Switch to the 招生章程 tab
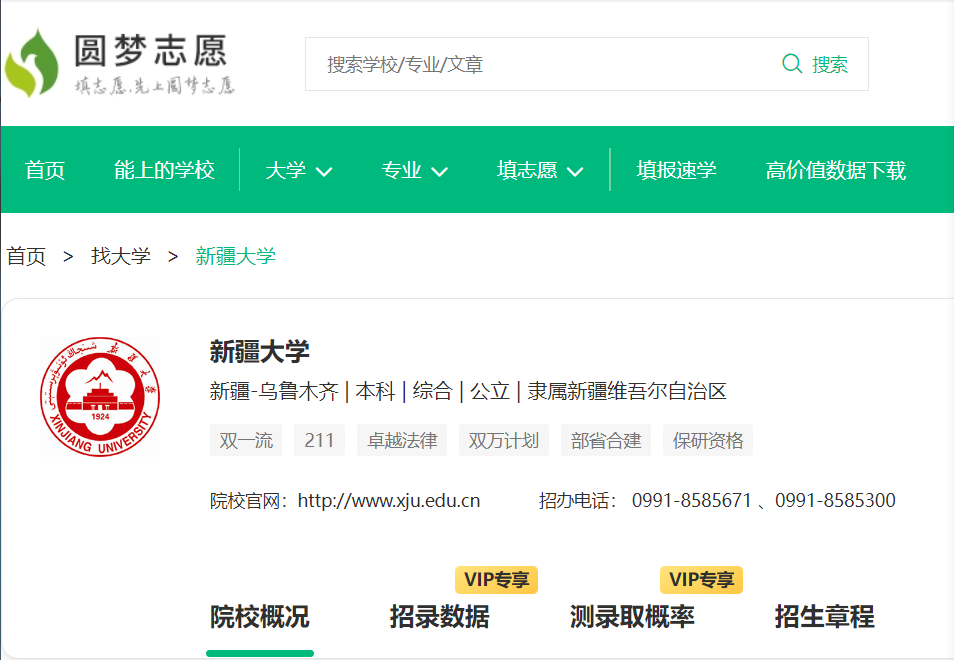Image resolution: width=954 pixels, height=660 pixels. pyautogui.click(x=825, y=617)
